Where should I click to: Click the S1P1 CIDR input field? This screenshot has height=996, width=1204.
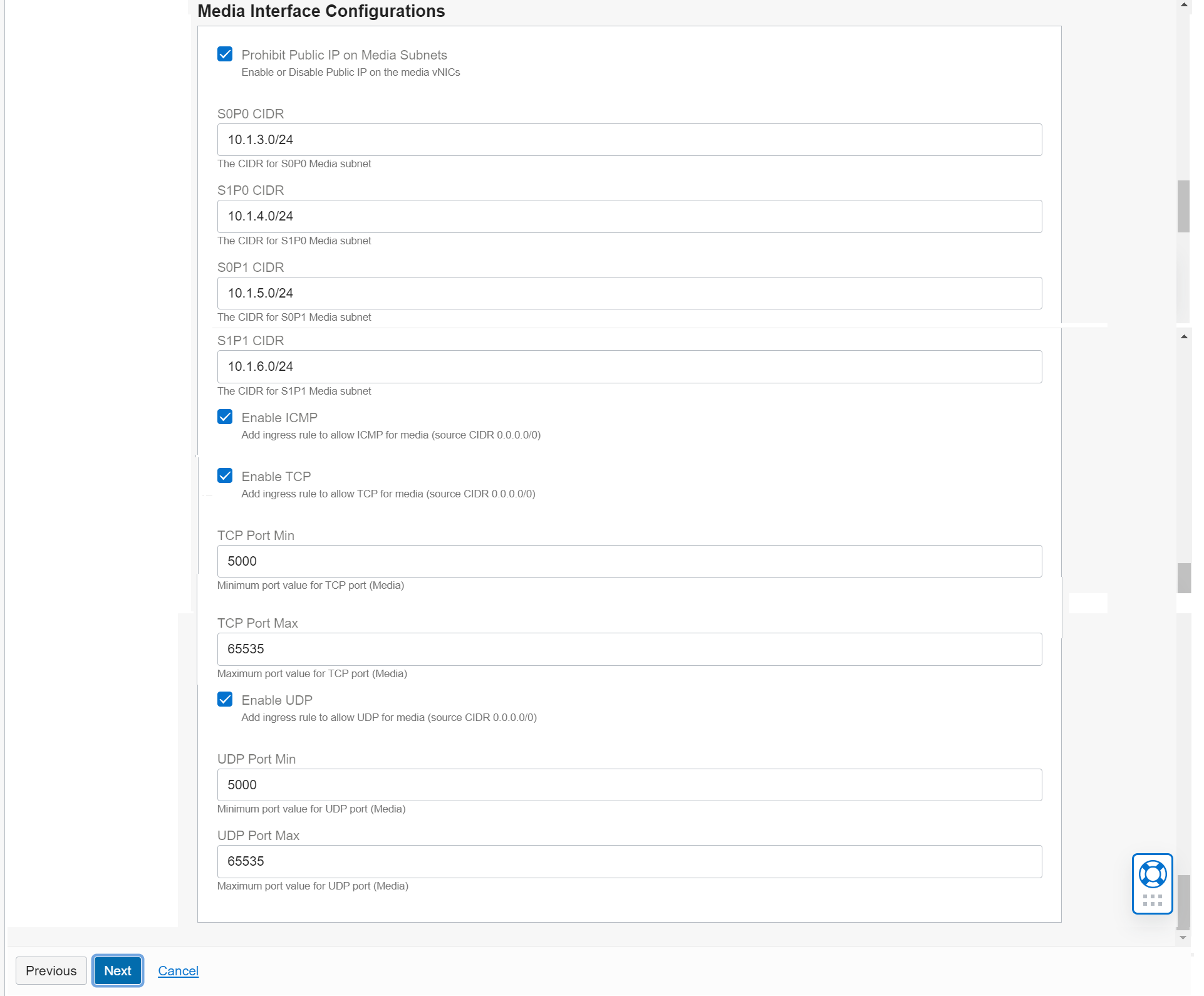[630, 366]
